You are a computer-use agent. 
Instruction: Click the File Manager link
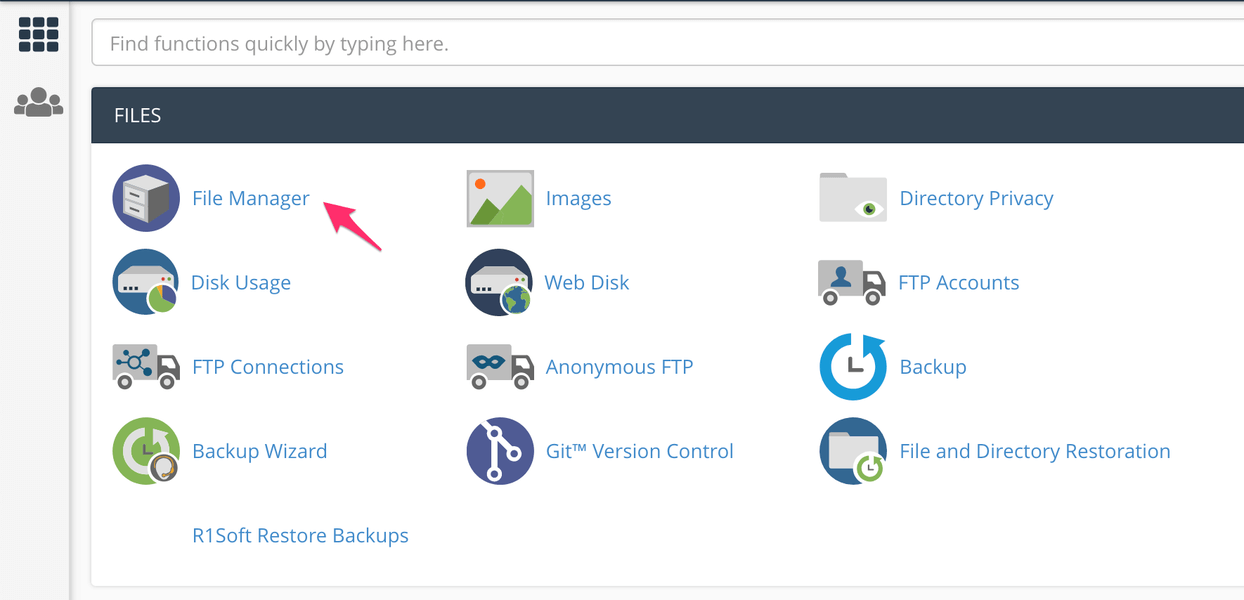click(x=250, y=198)
